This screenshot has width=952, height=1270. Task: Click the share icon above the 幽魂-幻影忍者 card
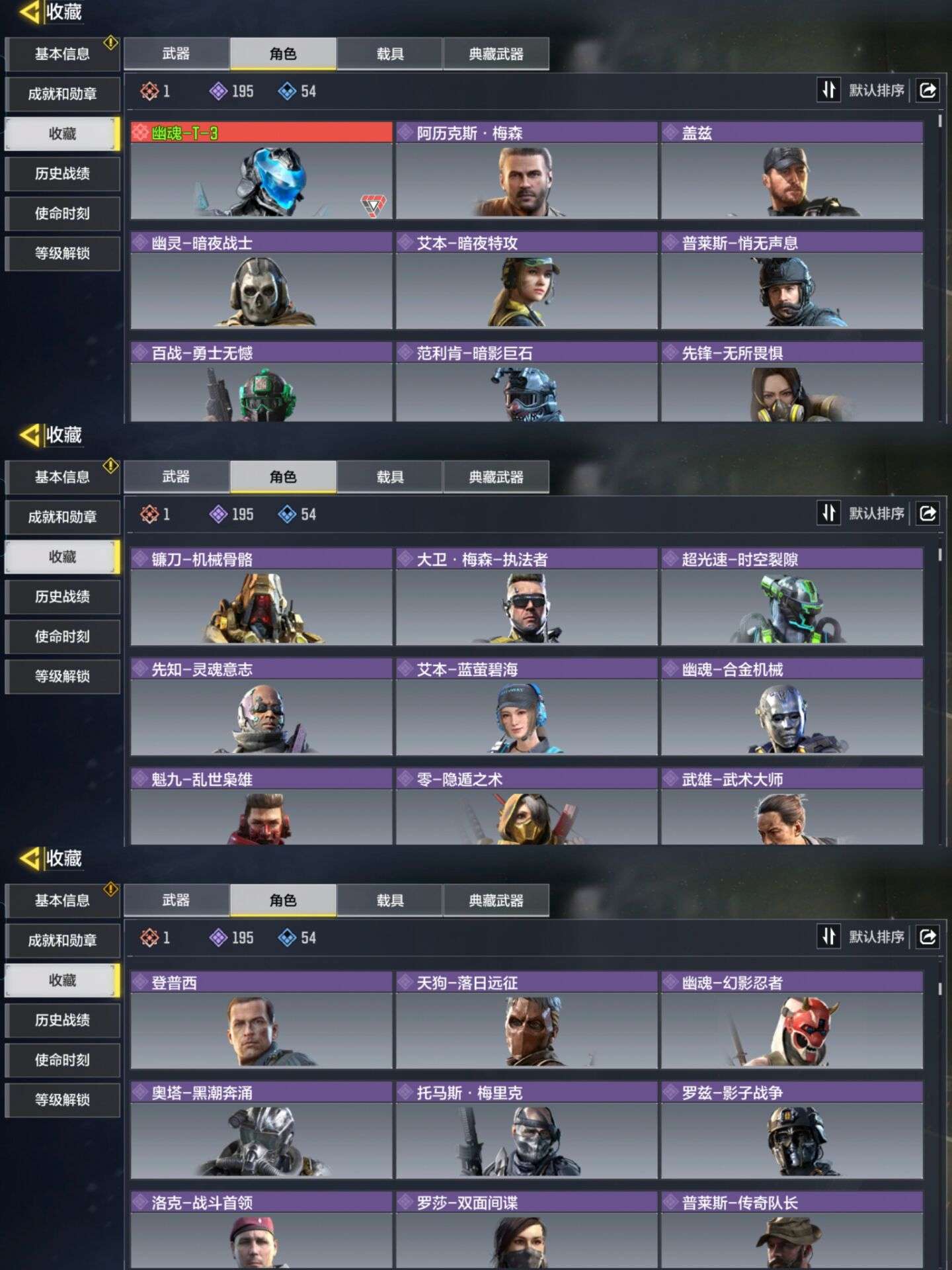click(928, 936)
